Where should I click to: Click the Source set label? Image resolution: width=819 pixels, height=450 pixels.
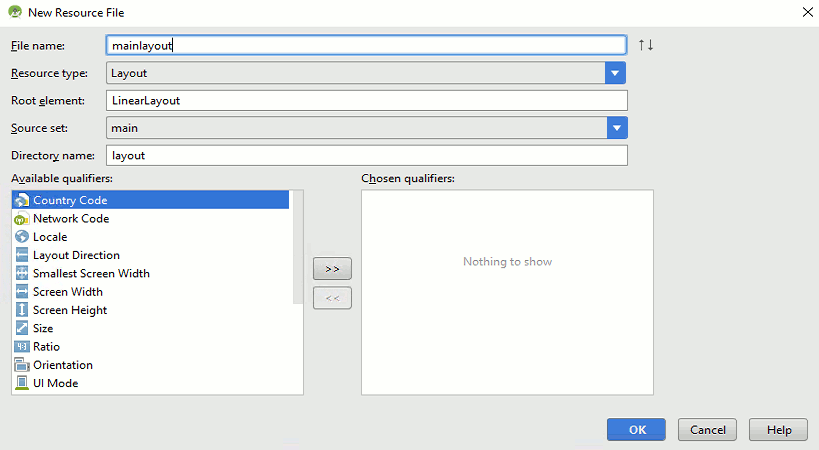[39, 128]
